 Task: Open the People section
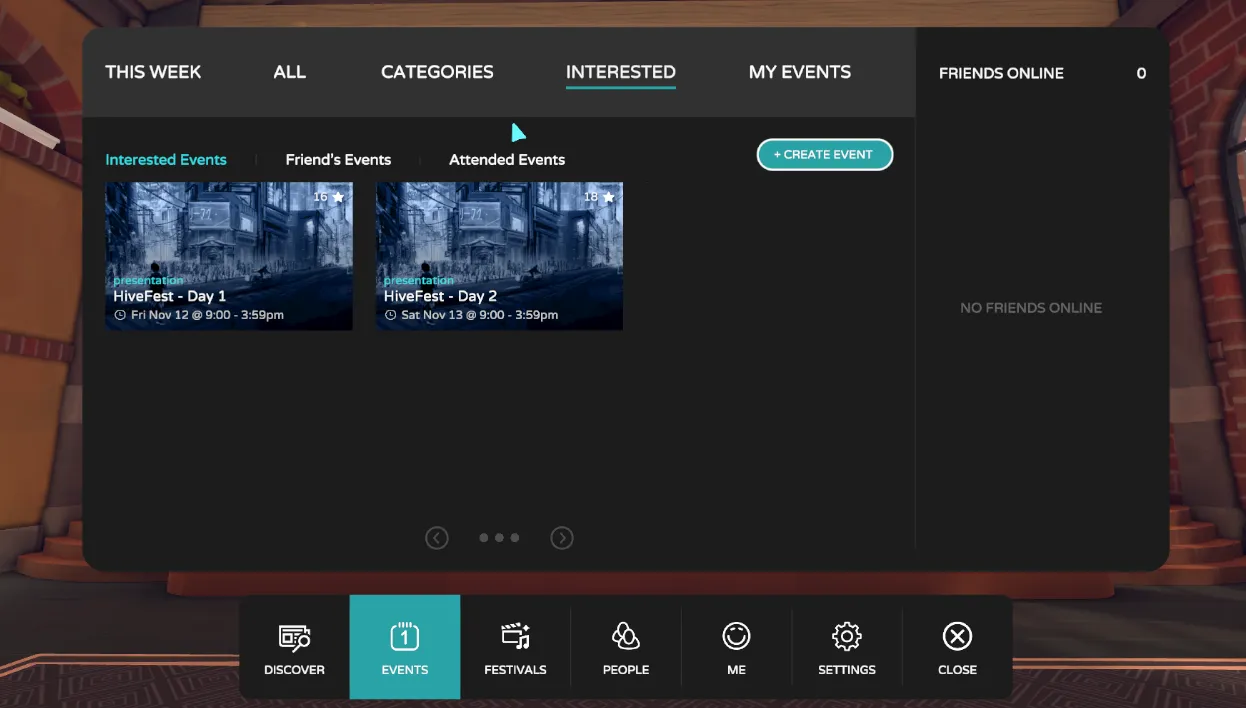click(626, 647)
